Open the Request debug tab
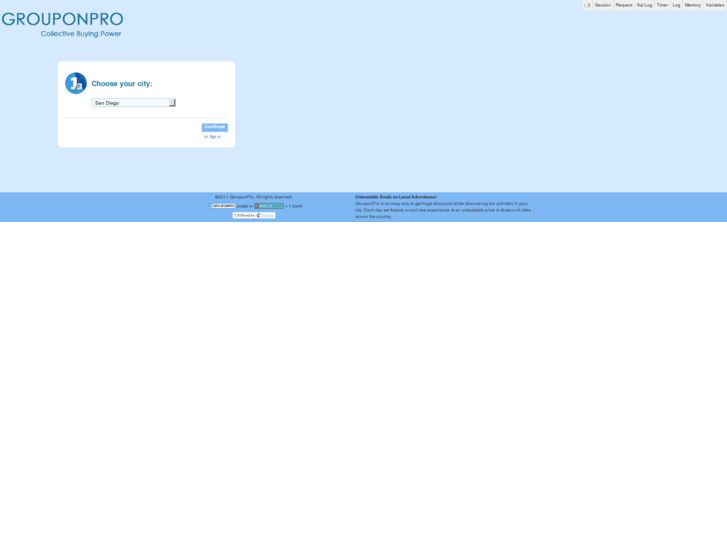Screen dimensions: 727x545 point(624,5)
